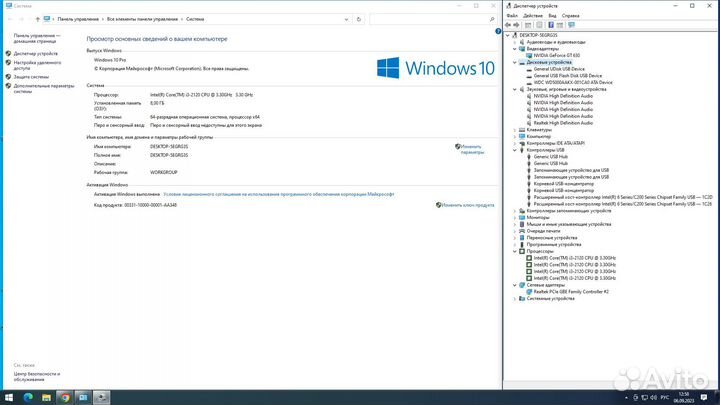Collapse the Видеоадаптеры category

(x=515, y=49)
